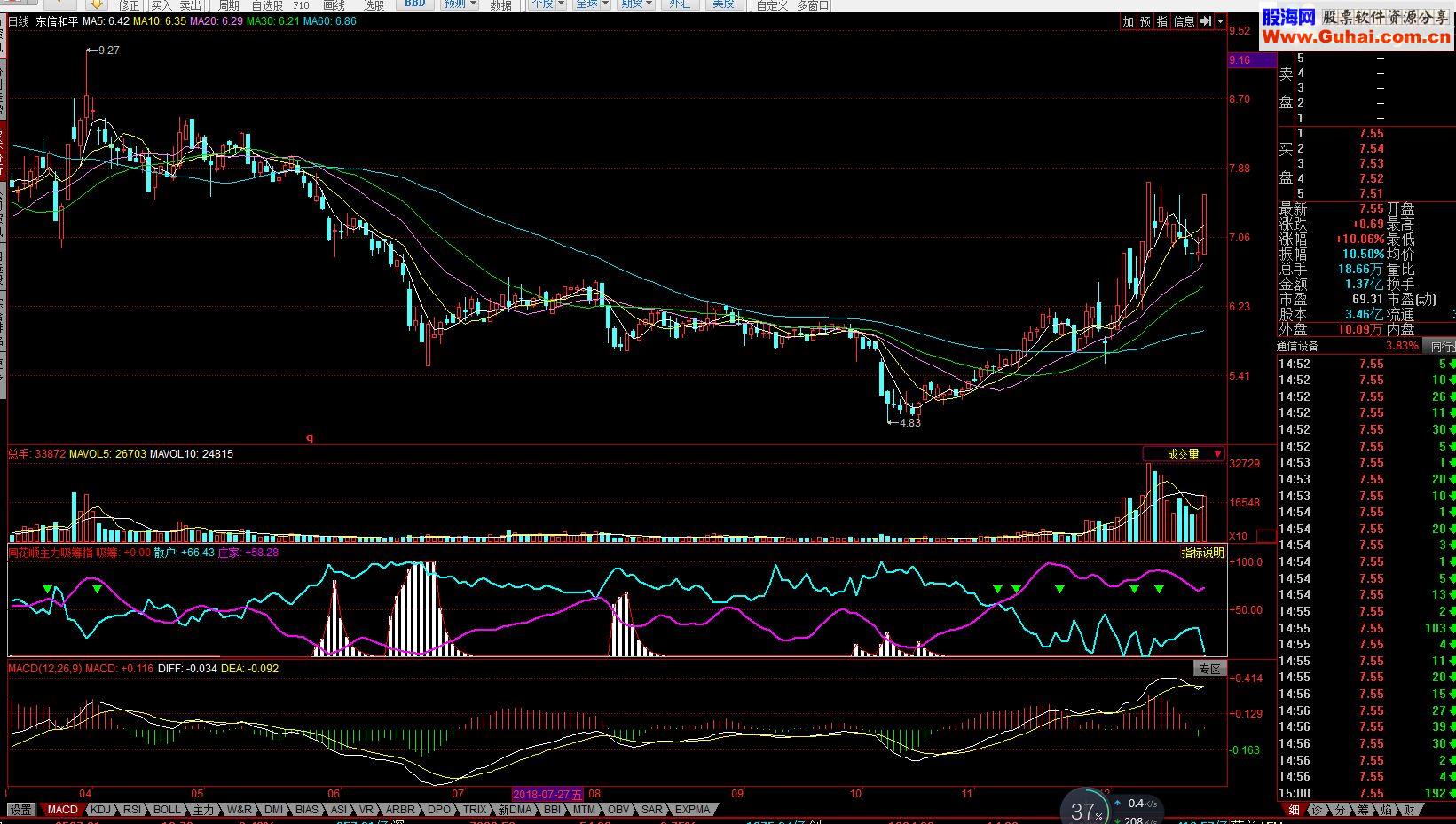Select the MACD indicator tab

pyautogui.click(x=63, y=810)
